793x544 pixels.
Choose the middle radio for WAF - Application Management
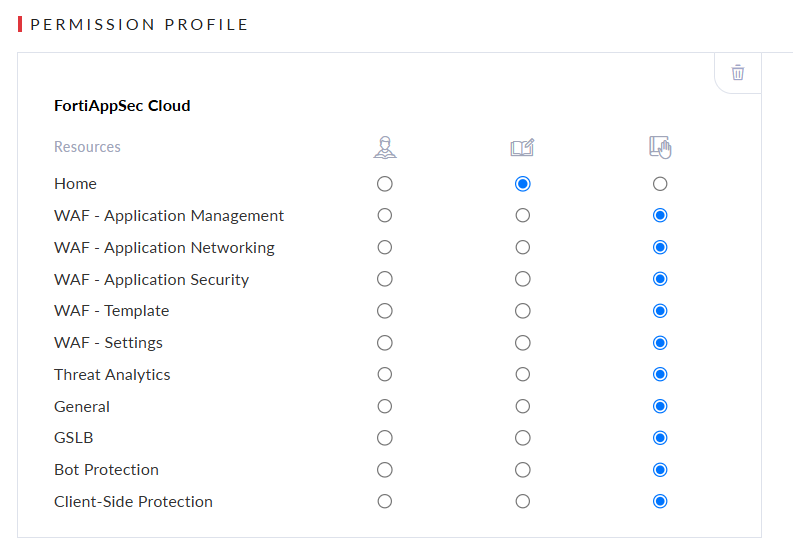[522, 216]
